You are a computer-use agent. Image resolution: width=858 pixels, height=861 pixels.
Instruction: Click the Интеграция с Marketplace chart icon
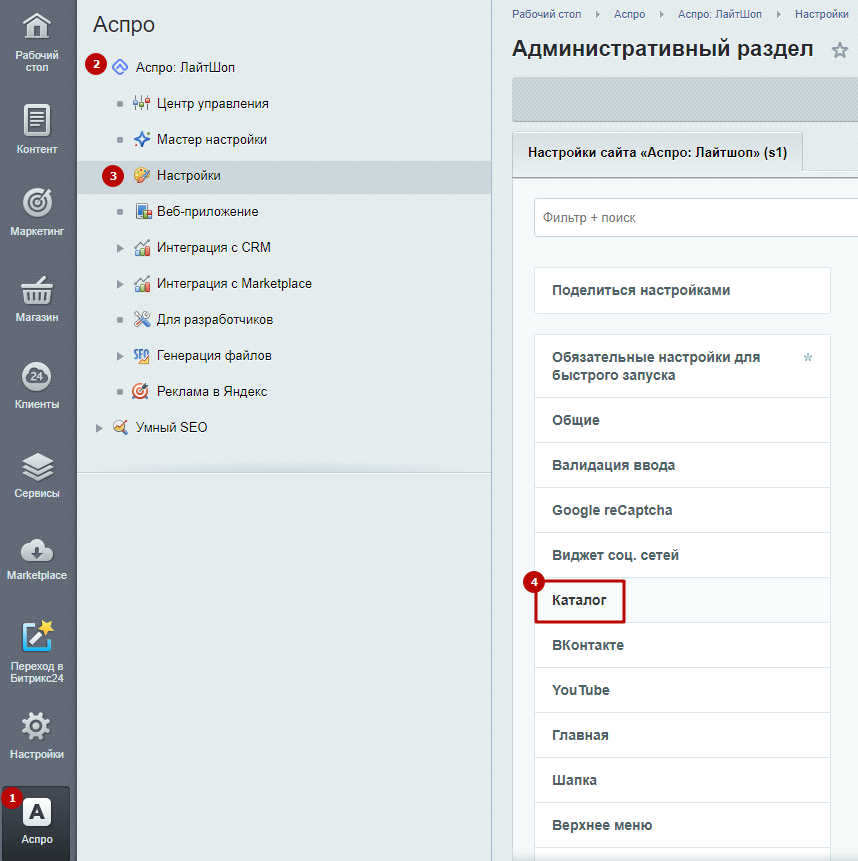(142, 284)
